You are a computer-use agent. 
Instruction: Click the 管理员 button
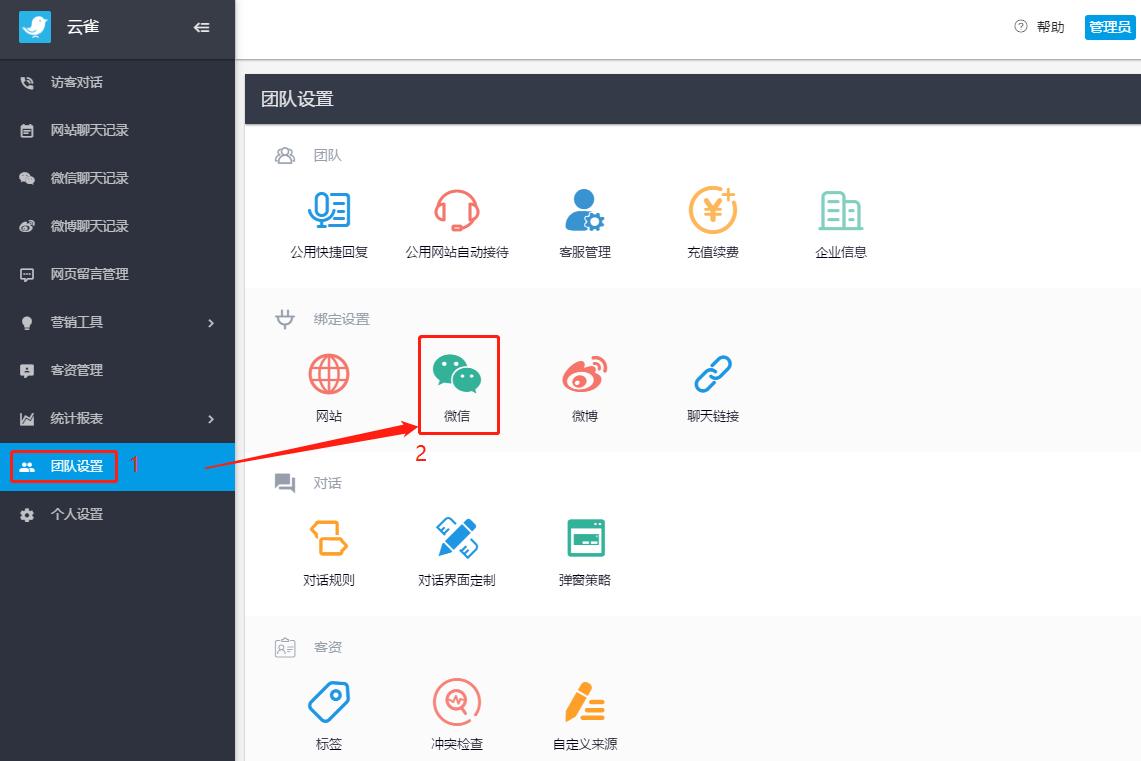click(1110, 27)
